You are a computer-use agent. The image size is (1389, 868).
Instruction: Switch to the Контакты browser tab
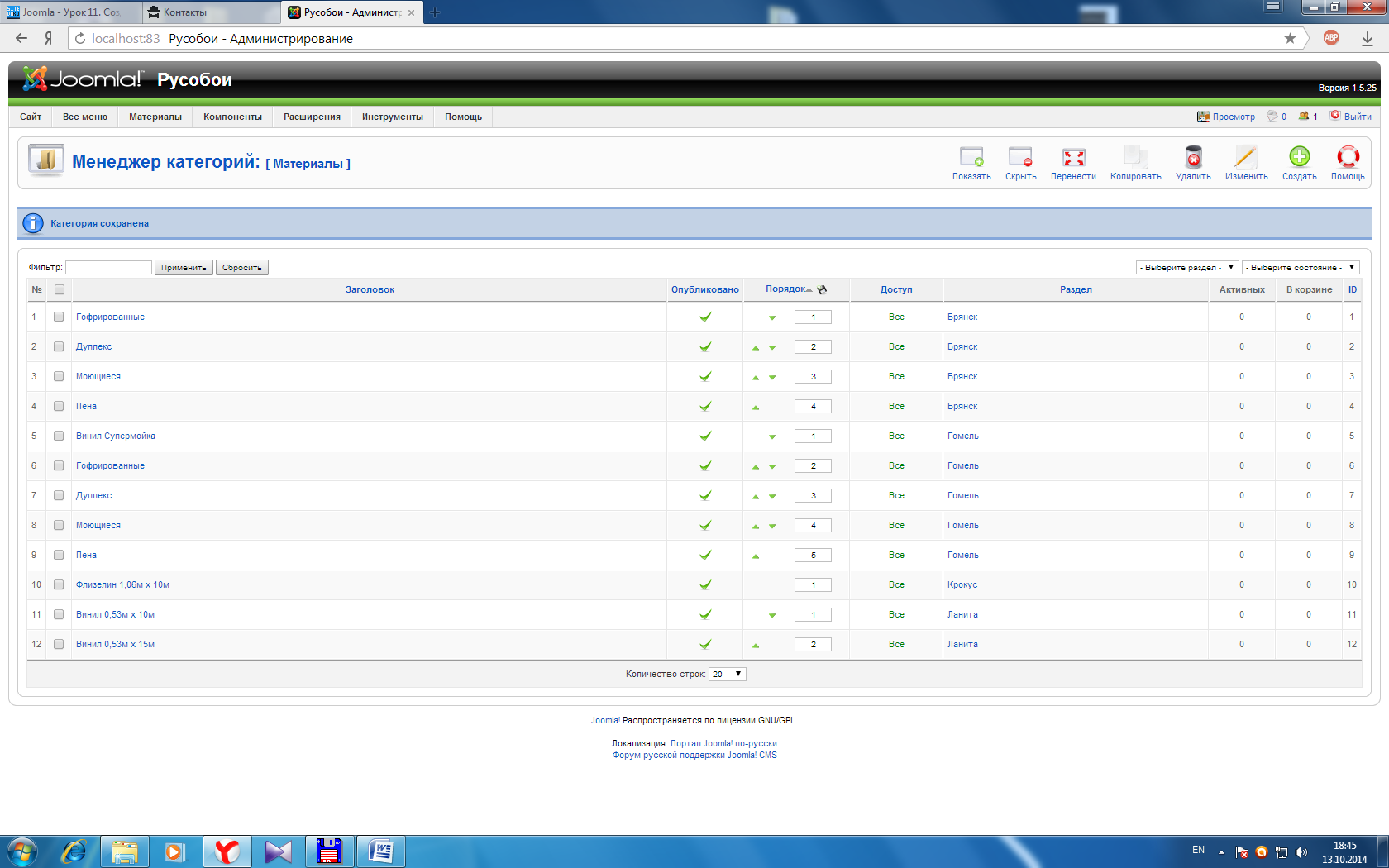[210, 12]
